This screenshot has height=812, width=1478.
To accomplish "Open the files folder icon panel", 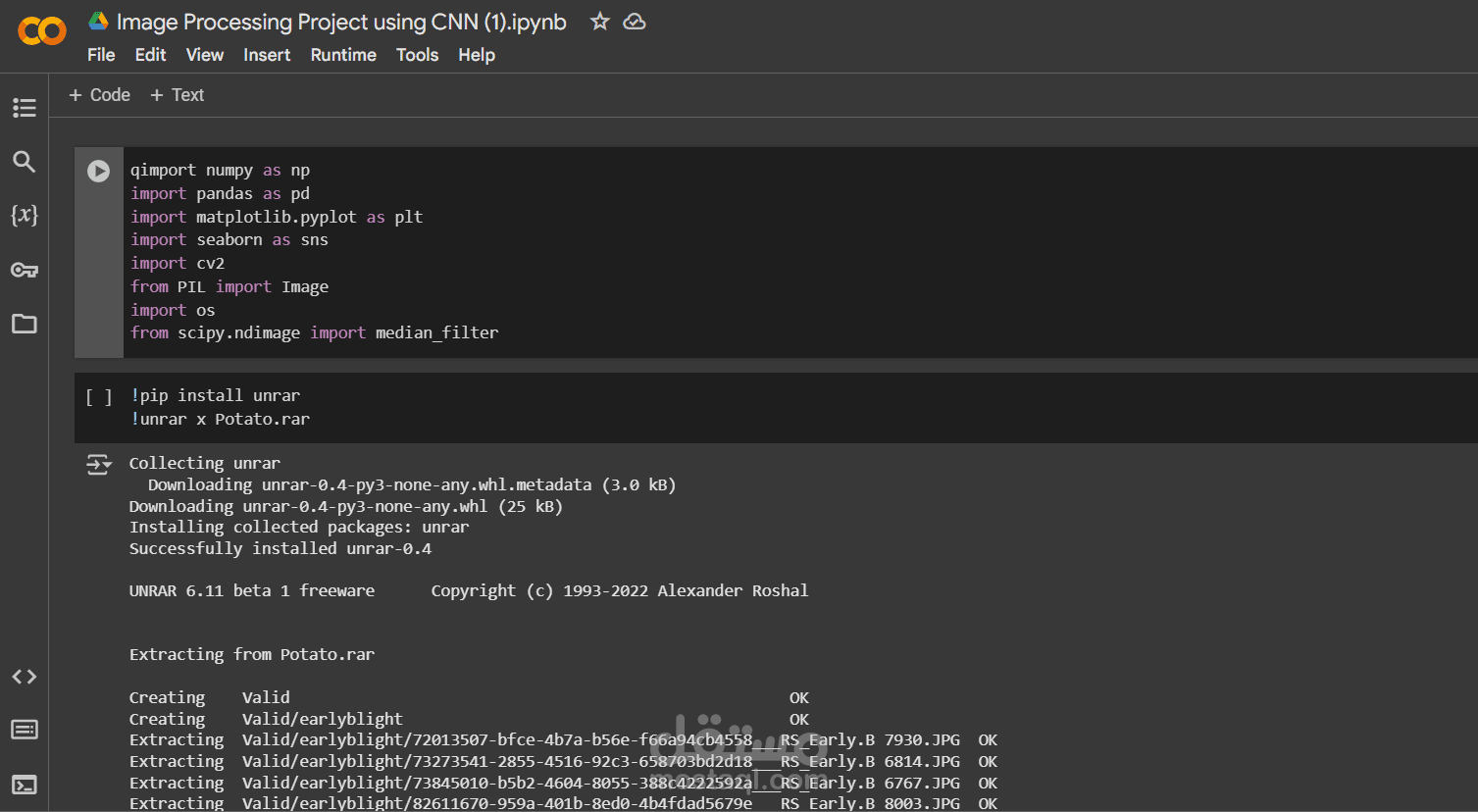I will [25, 324].
